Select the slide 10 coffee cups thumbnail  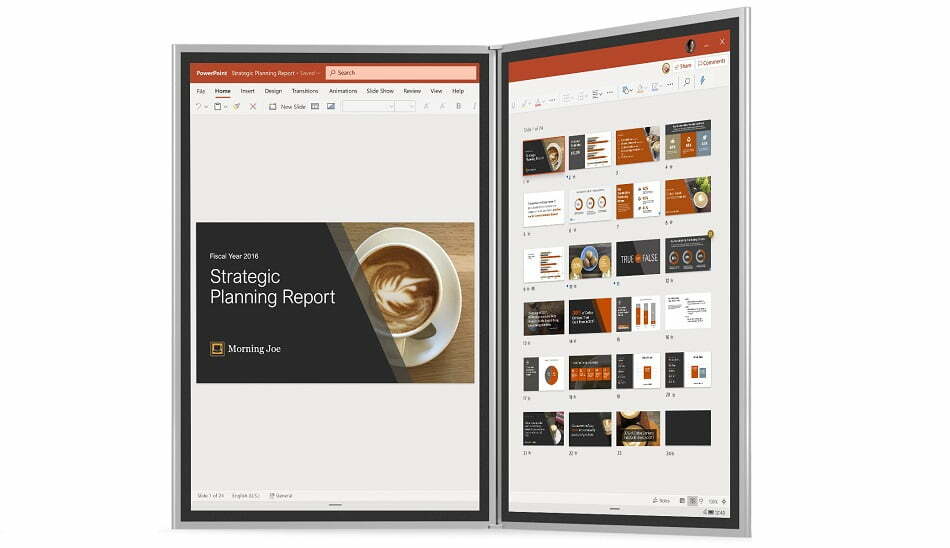click(x=590, y=261)
